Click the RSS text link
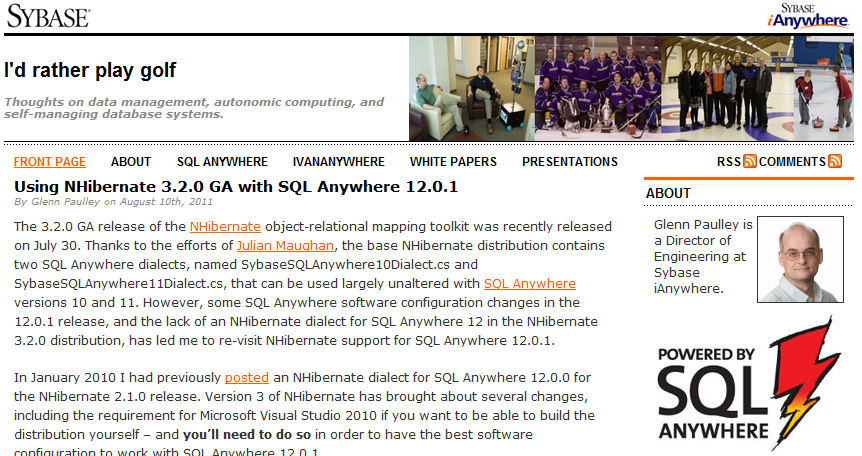The width and height of the screenshot is (862, 456). pos(728,162)
